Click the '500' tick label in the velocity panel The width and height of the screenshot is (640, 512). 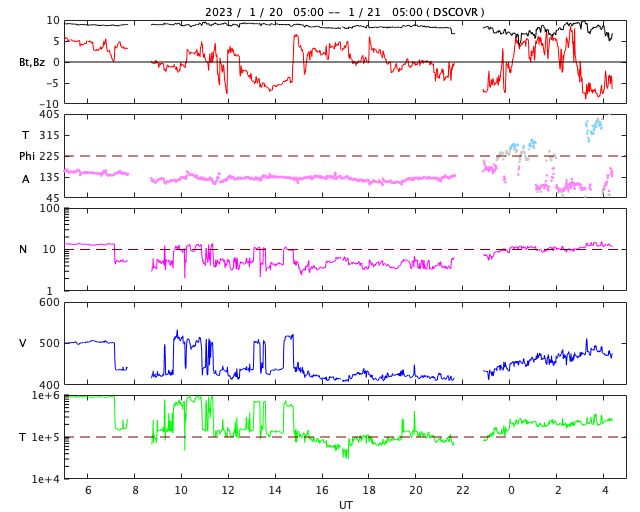tap(49, 343)
